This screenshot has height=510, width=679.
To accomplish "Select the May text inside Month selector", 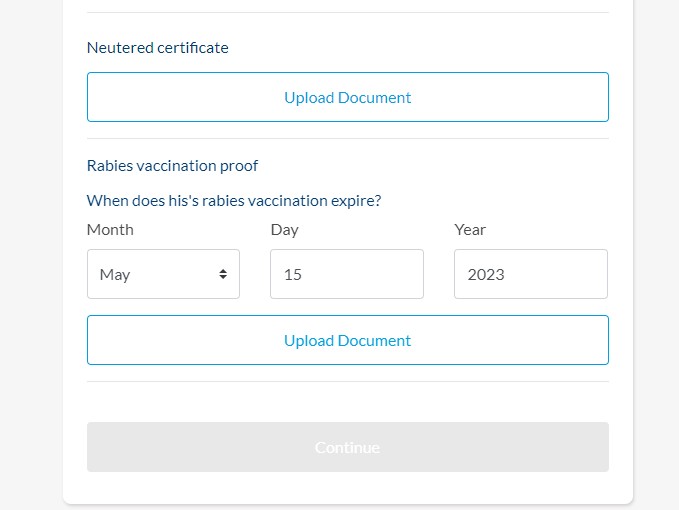I will (115, 275).
